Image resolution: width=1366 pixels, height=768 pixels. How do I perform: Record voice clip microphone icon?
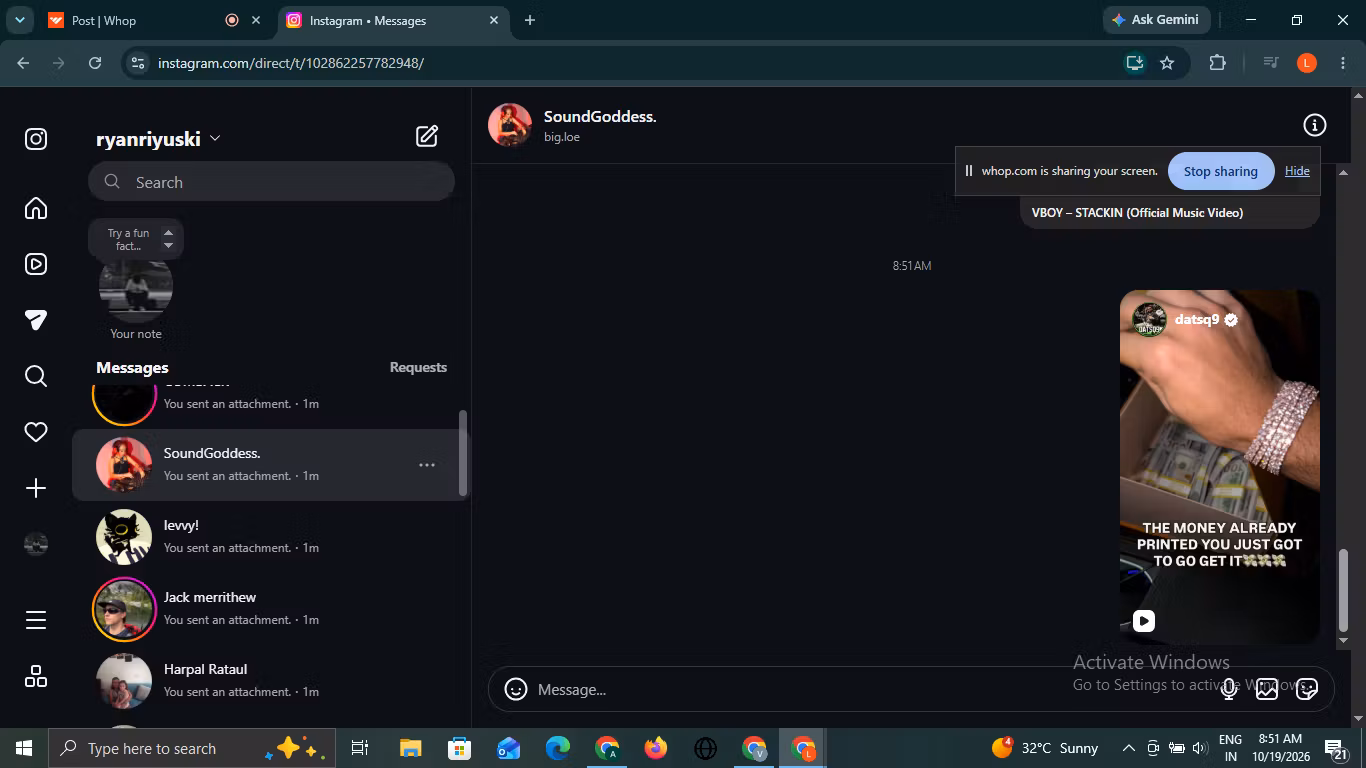pos(1229,689)
